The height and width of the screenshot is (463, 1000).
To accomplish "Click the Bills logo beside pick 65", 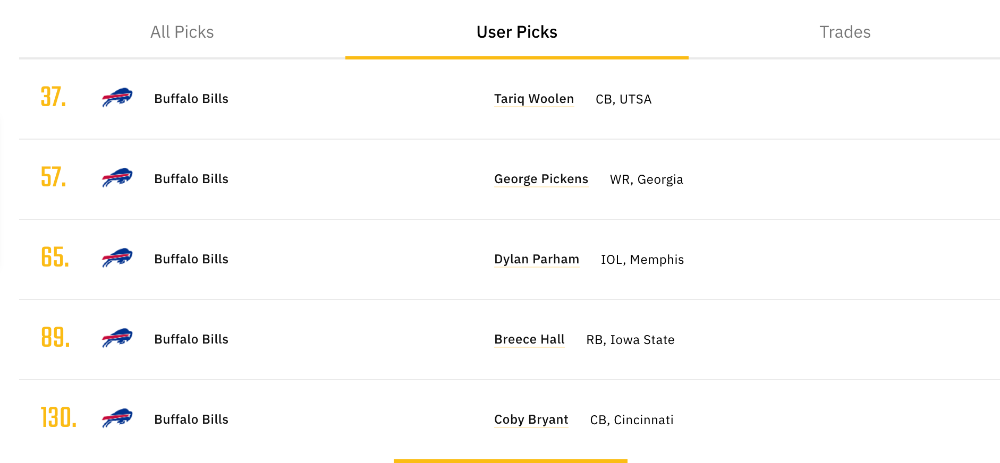I will 117,258.
